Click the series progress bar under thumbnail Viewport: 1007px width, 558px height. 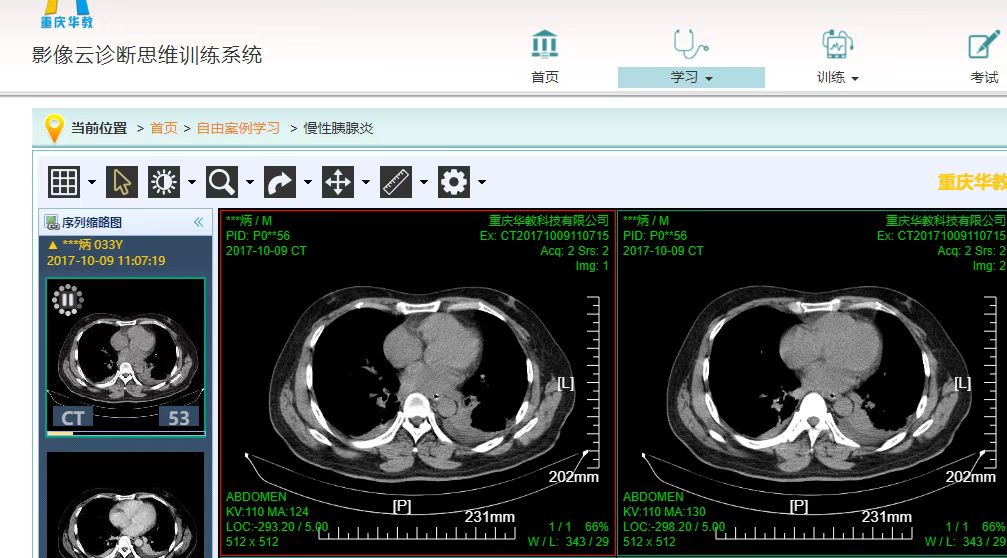click(x=126, y=433)
